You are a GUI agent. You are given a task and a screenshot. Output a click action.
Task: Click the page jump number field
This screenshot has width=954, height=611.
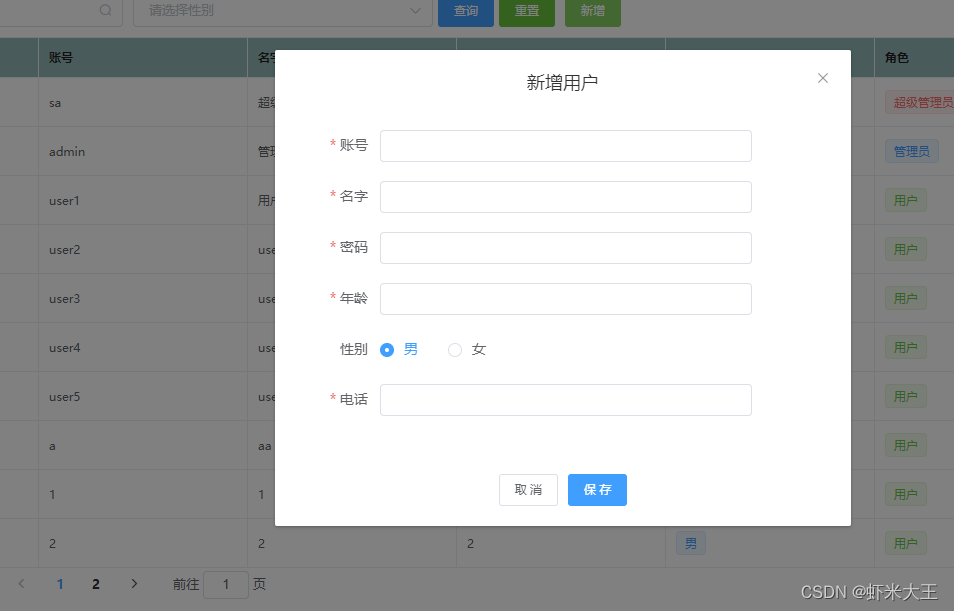(226, 585)
